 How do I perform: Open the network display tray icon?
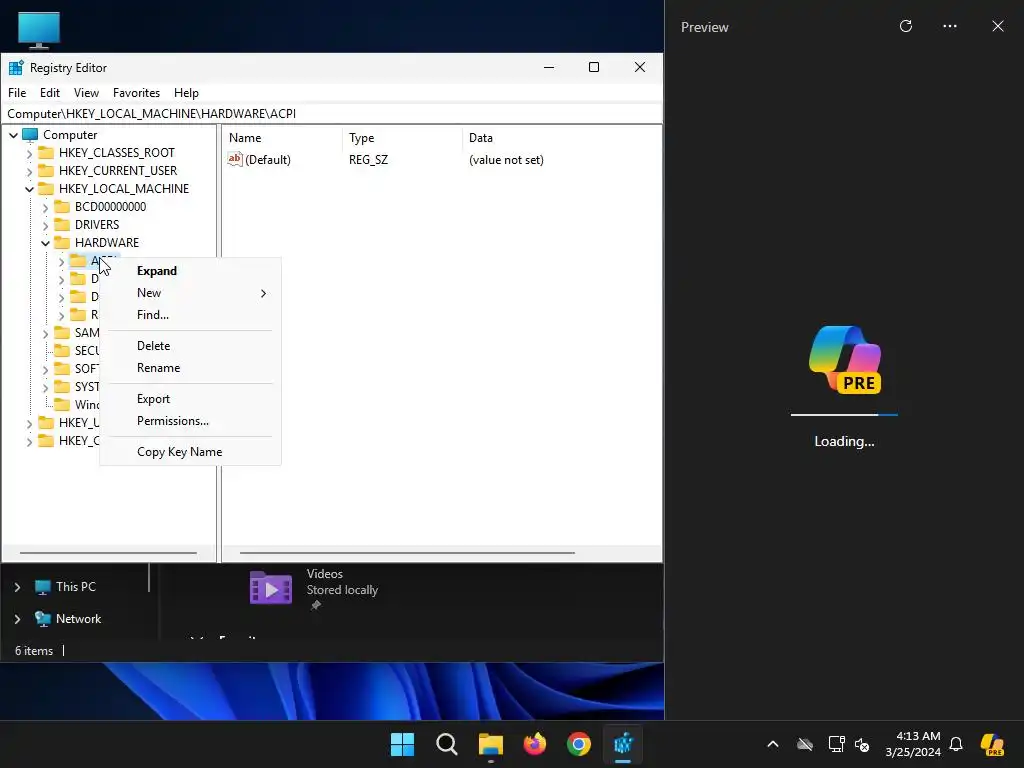click(x=836, y=744)
